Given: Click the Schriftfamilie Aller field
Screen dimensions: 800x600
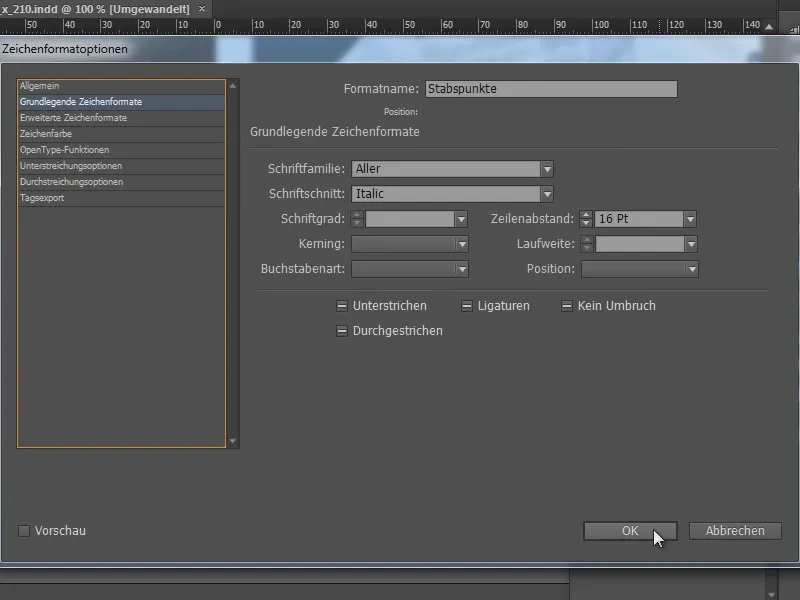Looking at the screenshot, I should 445,169.
